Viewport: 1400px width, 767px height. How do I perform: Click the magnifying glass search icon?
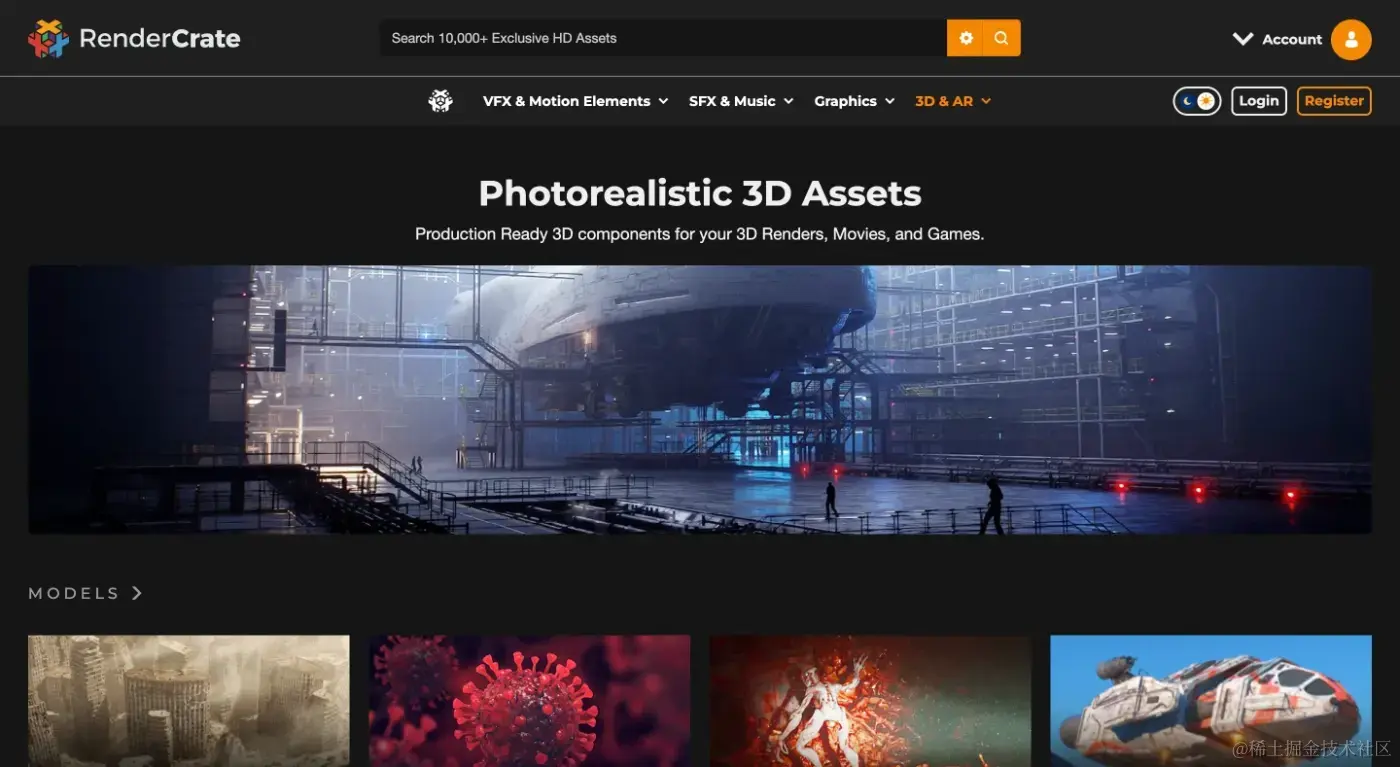point(1001,37)
